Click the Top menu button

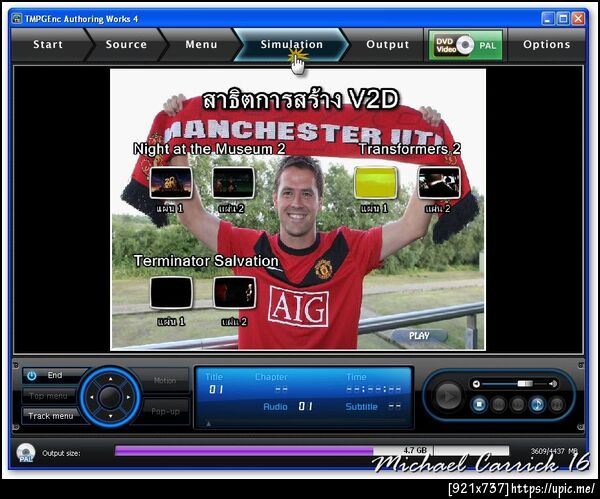48,396
